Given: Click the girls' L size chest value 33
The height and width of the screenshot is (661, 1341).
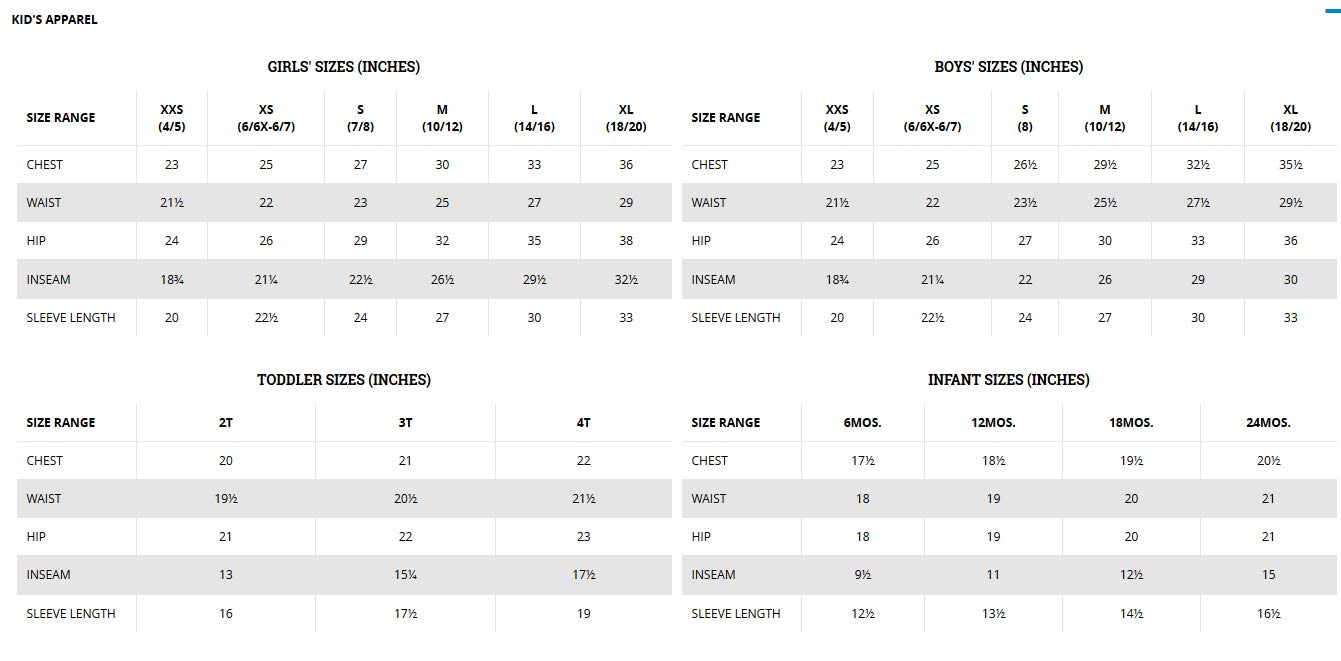Looking at the screenshot, I should pos(534,165).
